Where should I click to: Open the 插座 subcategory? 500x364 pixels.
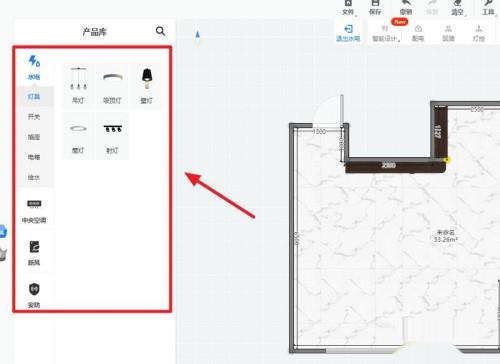pyautogui.click(x=34, y=137)
